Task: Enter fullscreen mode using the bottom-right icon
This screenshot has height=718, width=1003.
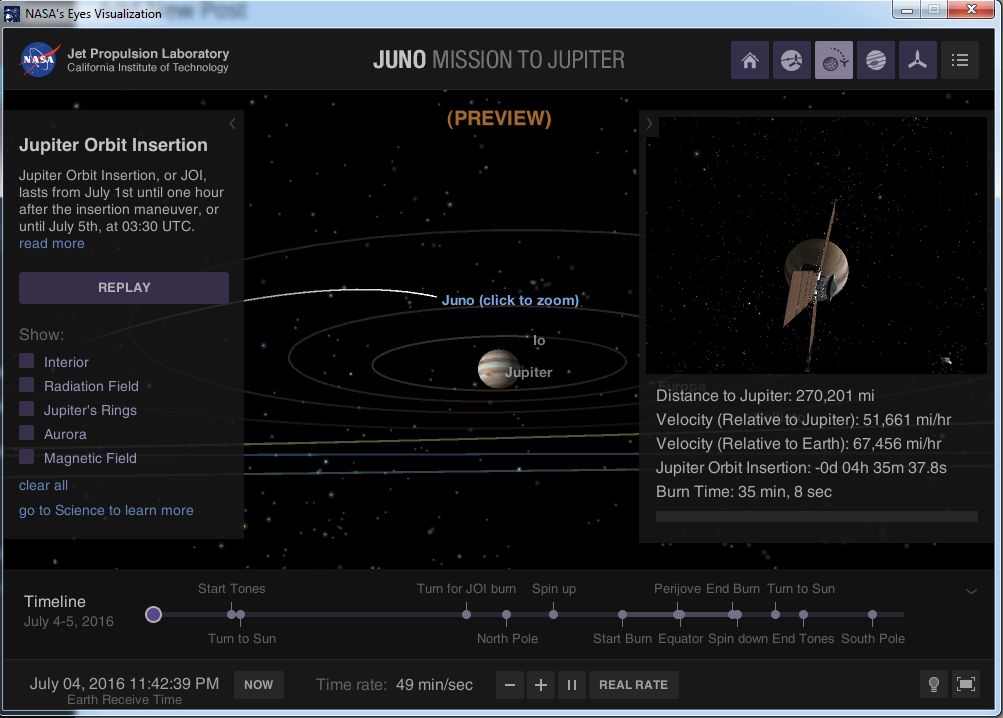Action: pos(966,684)
